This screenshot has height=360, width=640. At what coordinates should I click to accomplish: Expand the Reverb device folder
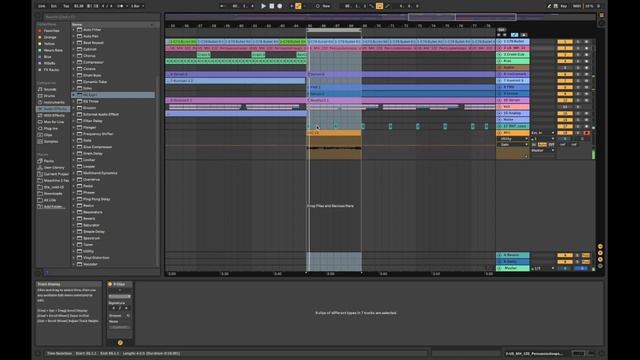tap(74, 219)
